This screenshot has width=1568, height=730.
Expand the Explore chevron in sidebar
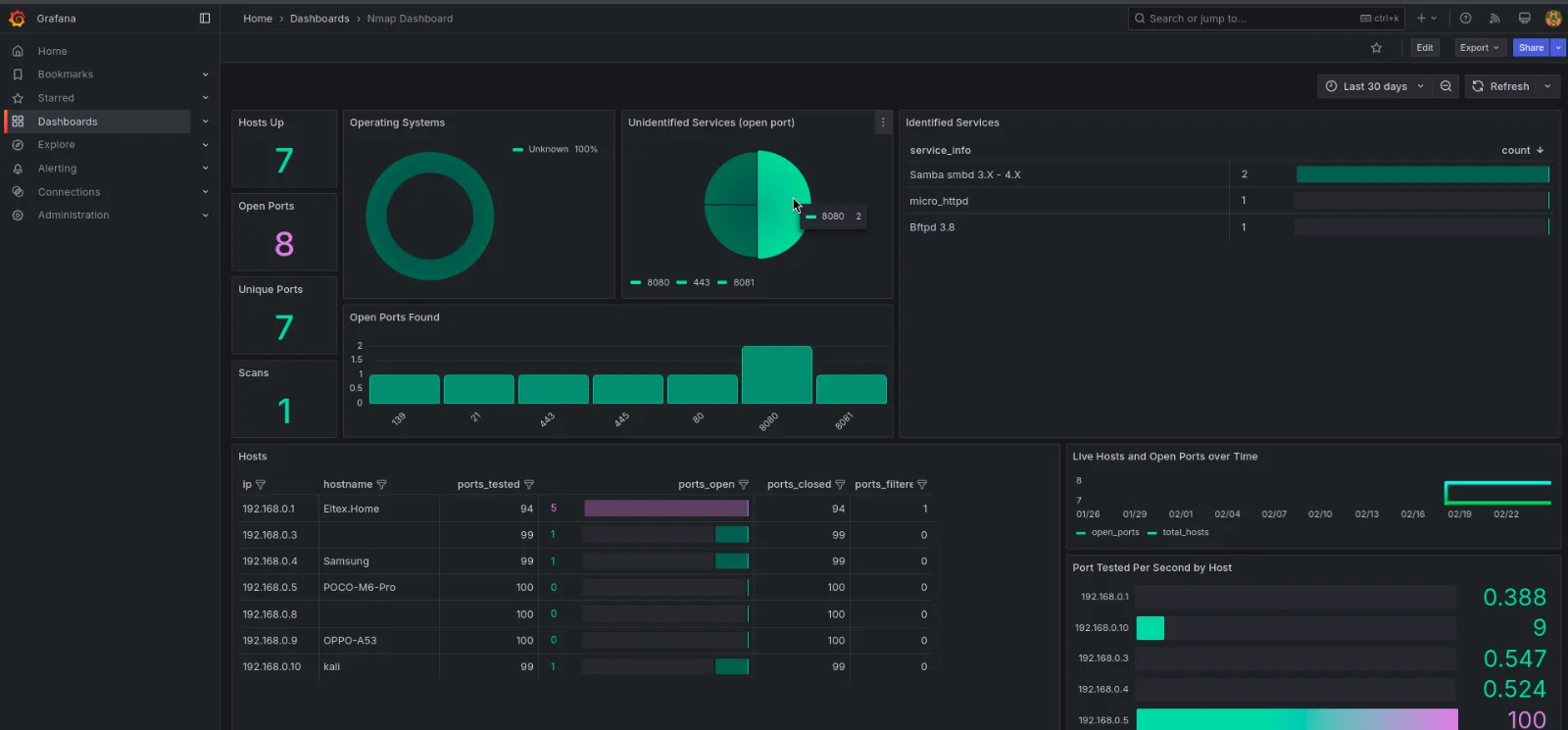pos(205,145)
